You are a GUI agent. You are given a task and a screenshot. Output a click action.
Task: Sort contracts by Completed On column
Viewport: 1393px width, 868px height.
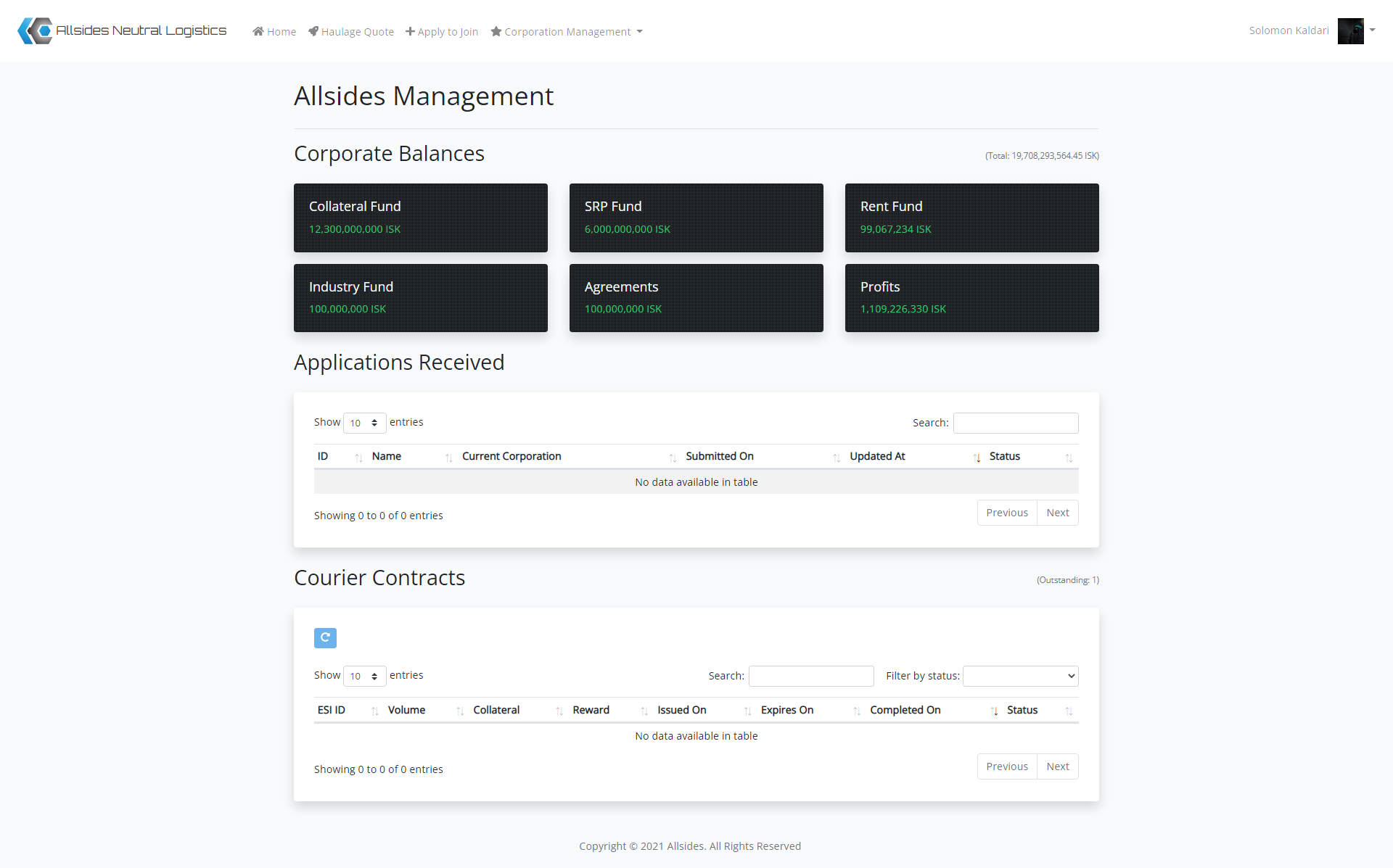point(905,710)
